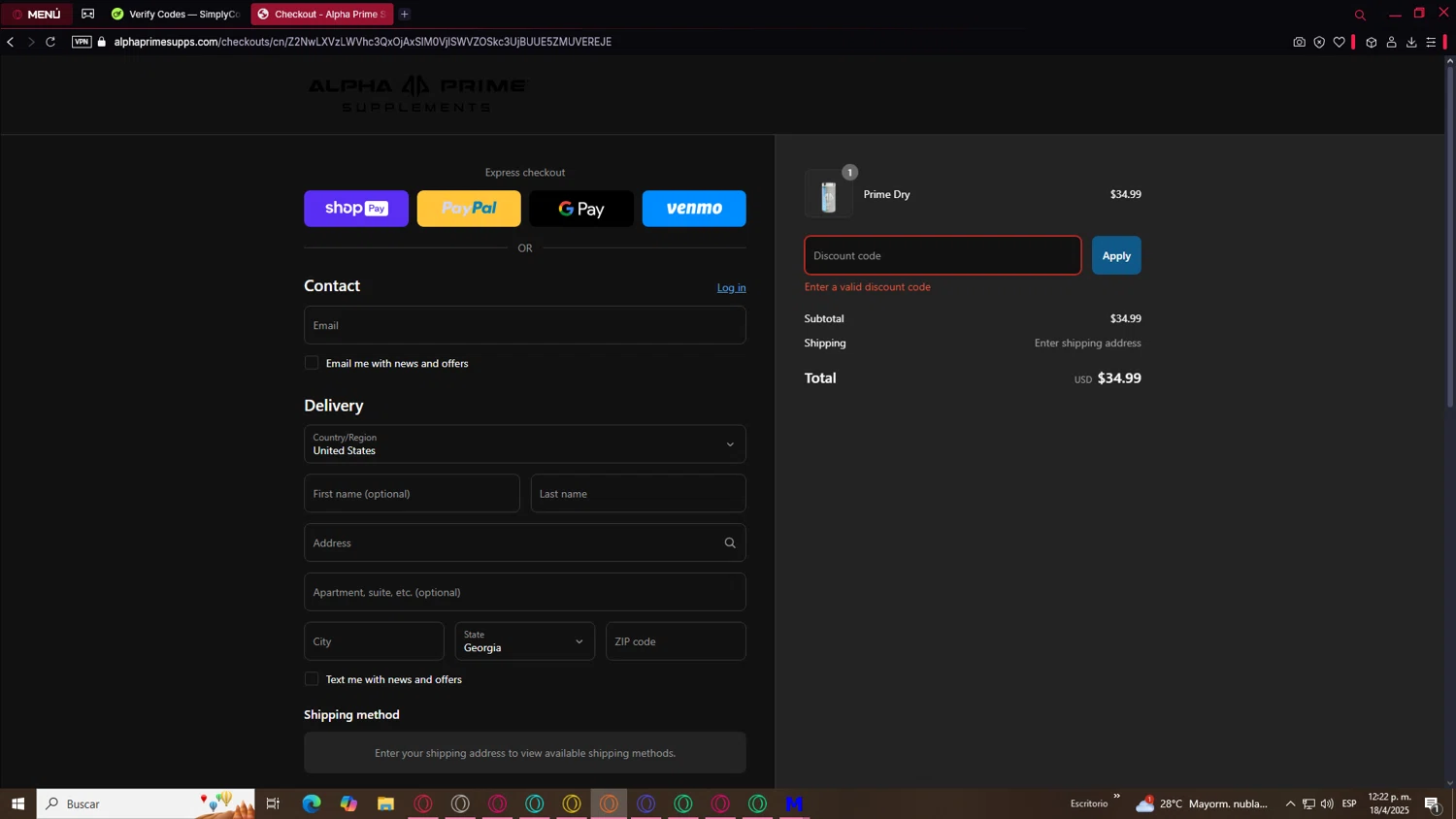Reload the checkout page
The width and height of the screenshot is (1456, 819).
pyautogui.click(x=50, y=42)
